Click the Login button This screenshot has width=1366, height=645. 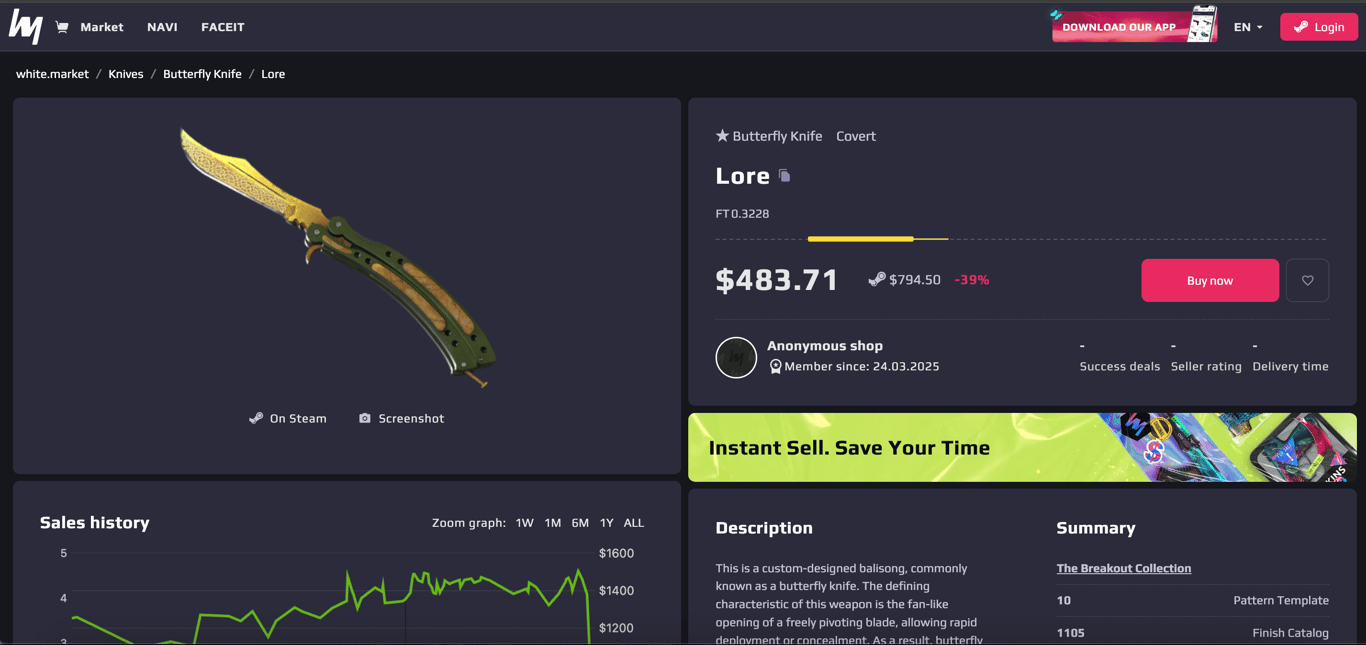tap(1318, 27)
